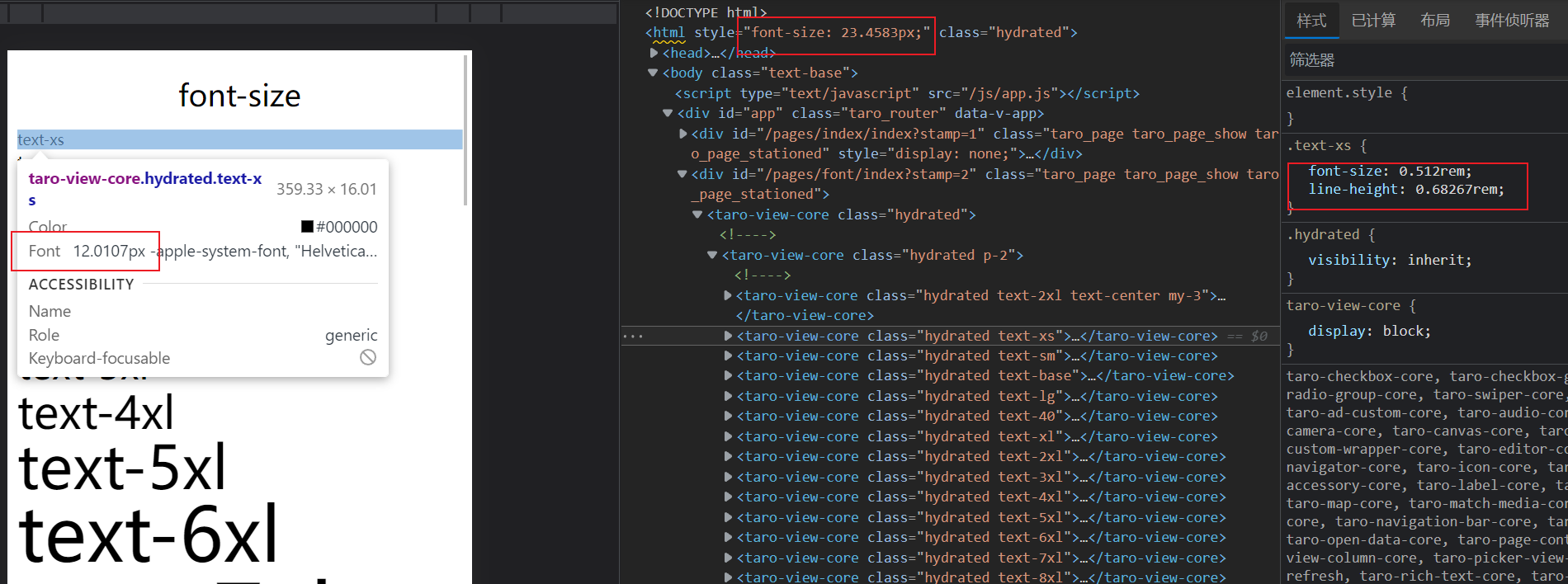
Task: Click the black #000000 color swatch
Action: pyautogui.click(x=307, y=227)
